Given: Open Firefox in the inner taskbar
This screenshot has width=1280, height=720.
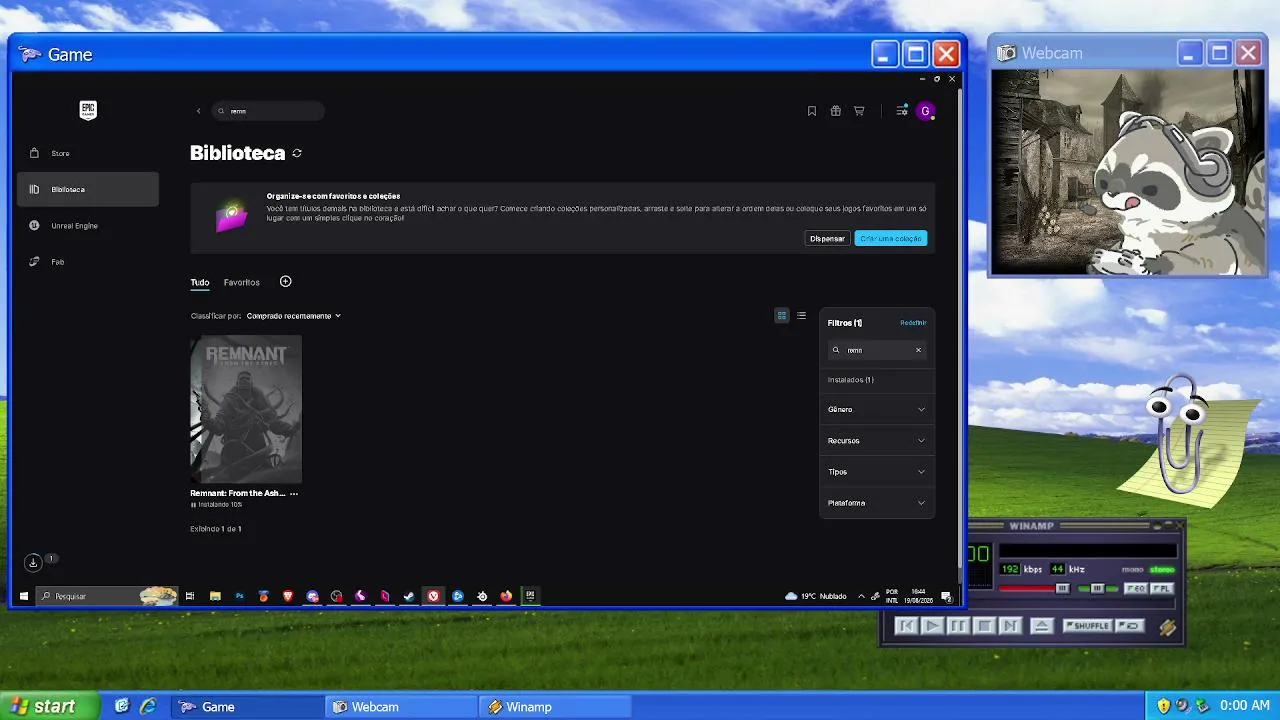Looking at the screenshot, I should (x=506, y=596).
